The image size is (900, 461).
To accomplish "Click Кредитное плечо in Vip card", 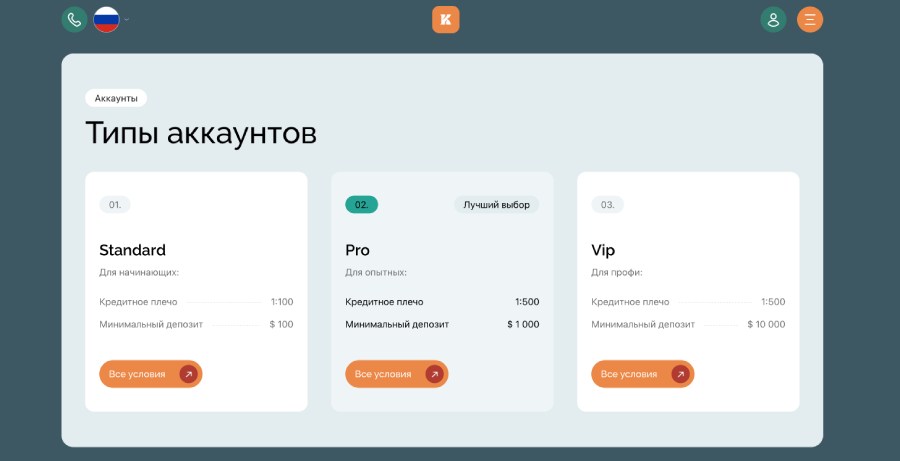I will coord(630,302).
